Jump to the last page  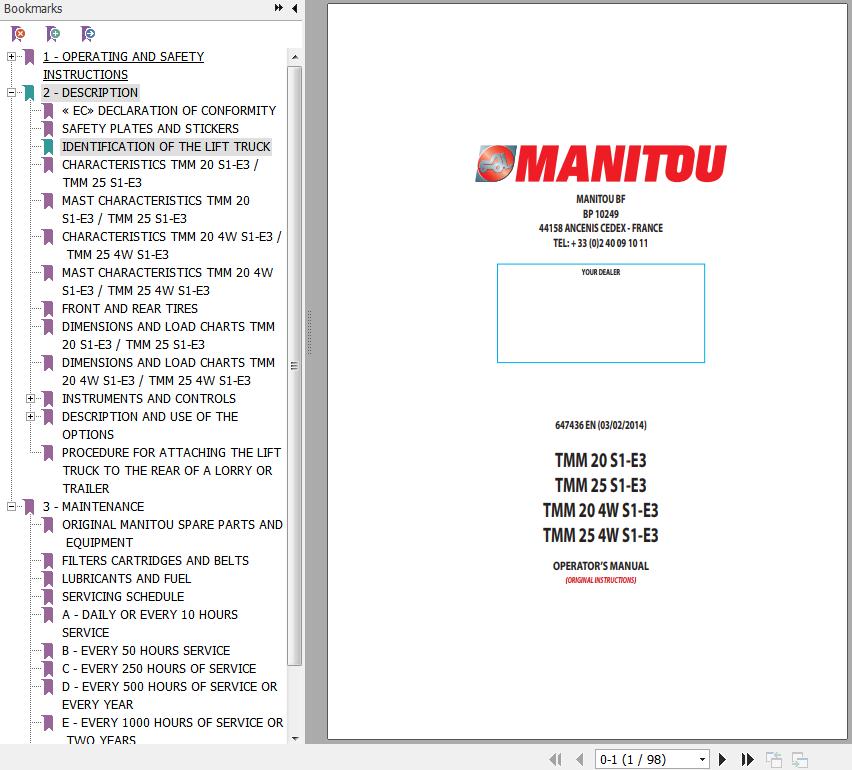point(748,759)
